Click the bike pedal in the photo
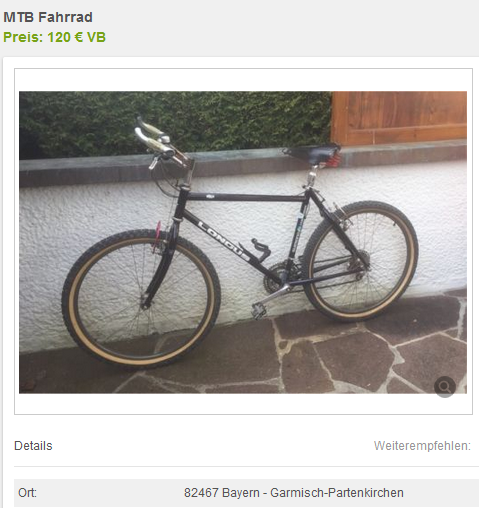This screenshot has height=508, width=479. pos(259,311)
